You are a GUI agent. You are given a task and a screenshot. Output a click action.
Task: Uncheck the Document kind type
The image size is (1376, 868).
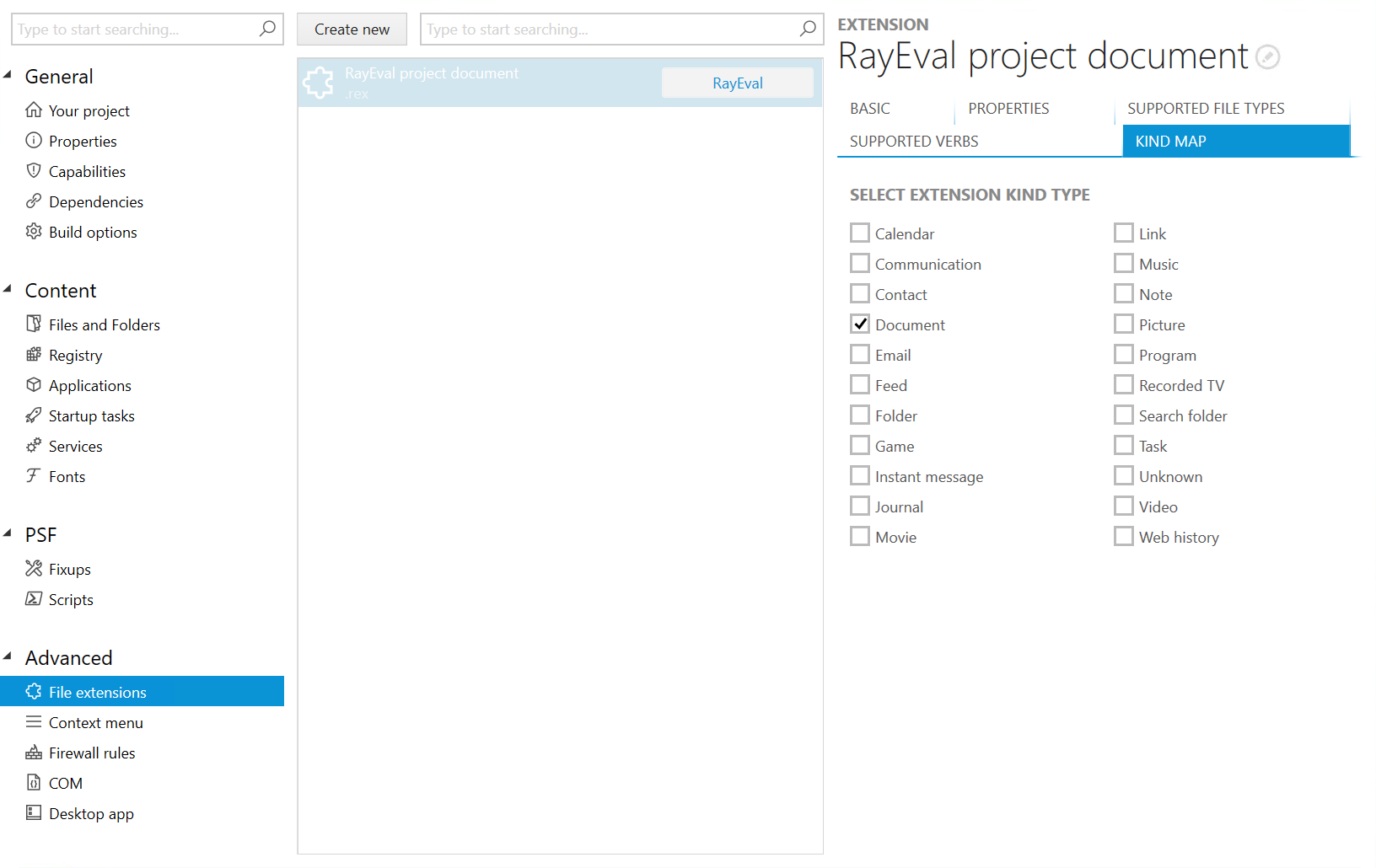click(860, 324)
